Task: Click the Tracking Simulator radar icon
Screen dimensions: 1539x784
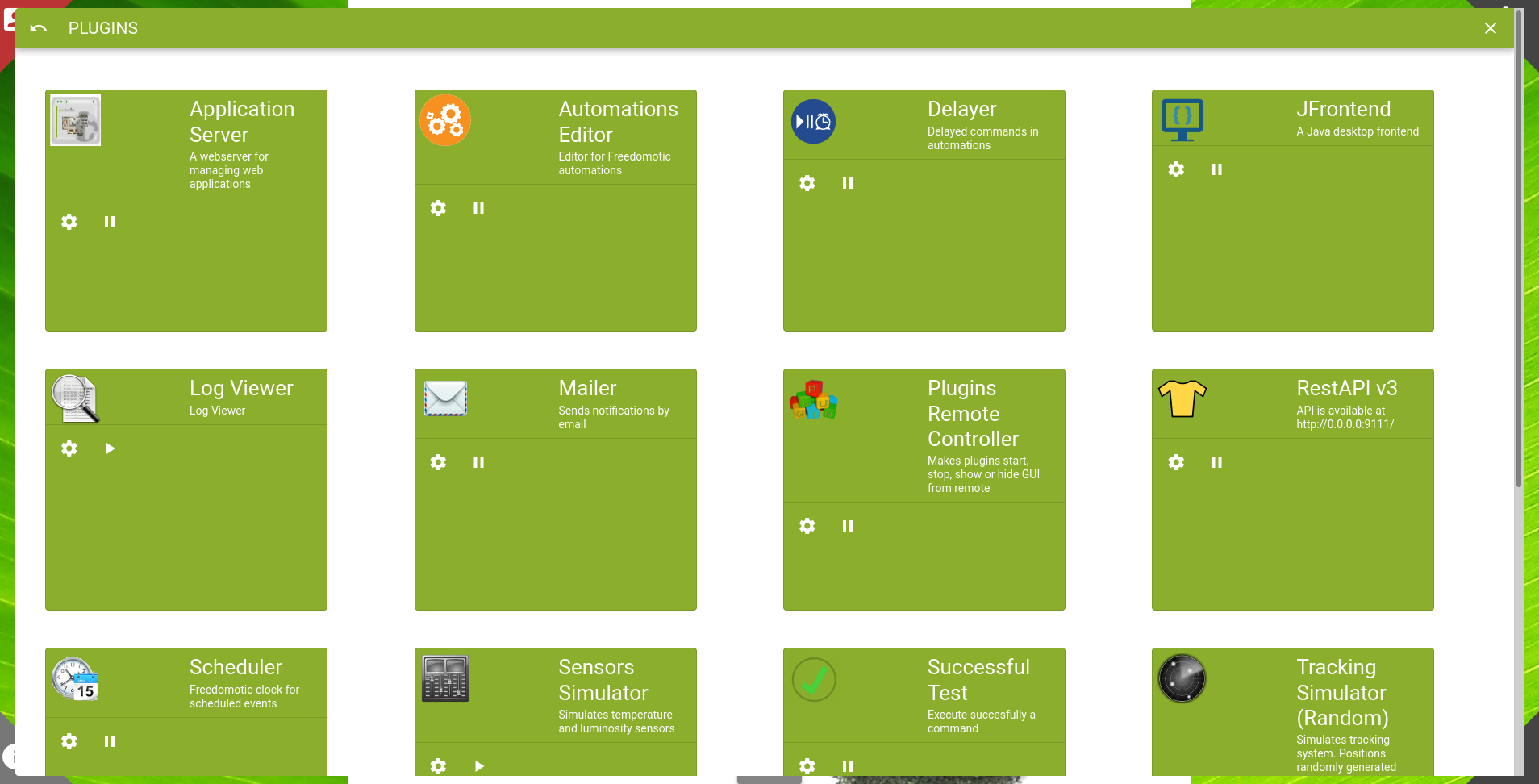Action: point(1182,678)
